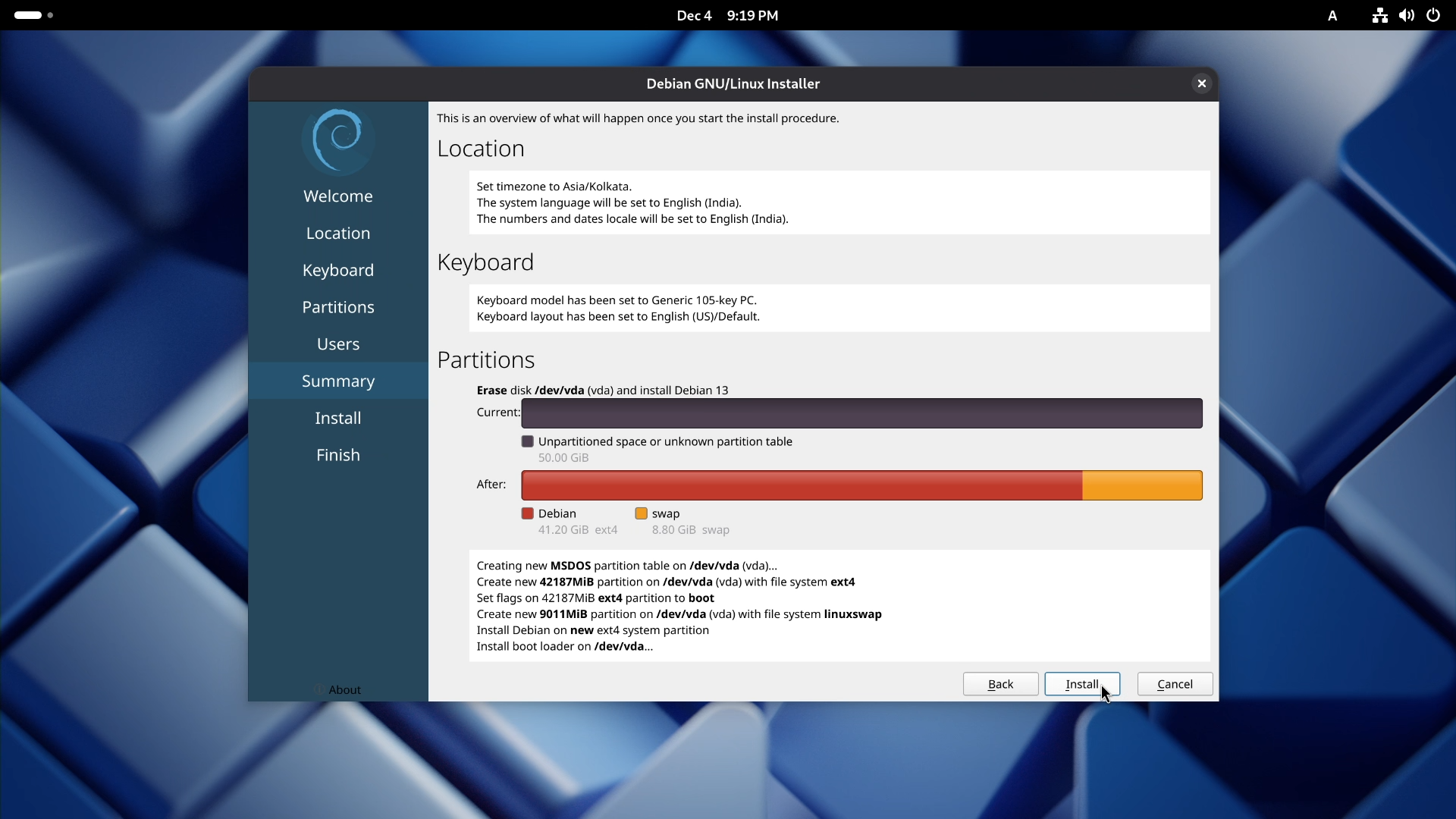The image size is (1456, 819).
Task: Switch to the Partitions step
Action: pyautogui.click(x=338, y=306)
